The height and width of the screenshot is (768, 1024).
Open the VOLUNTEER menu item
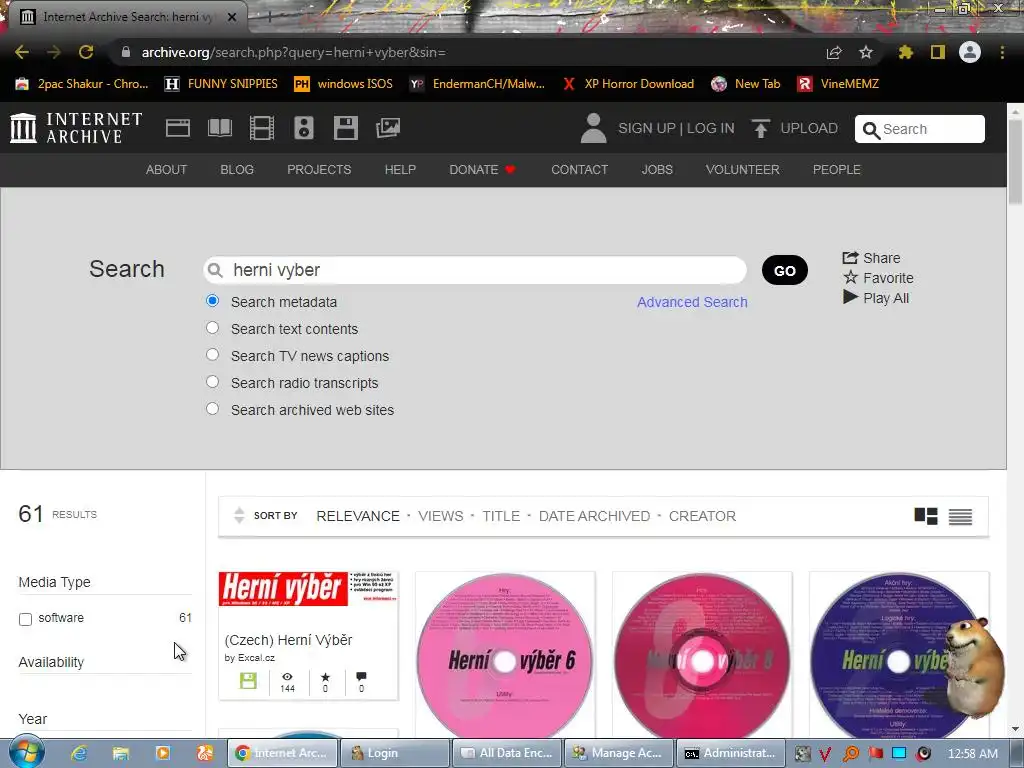tap(742, 170)
